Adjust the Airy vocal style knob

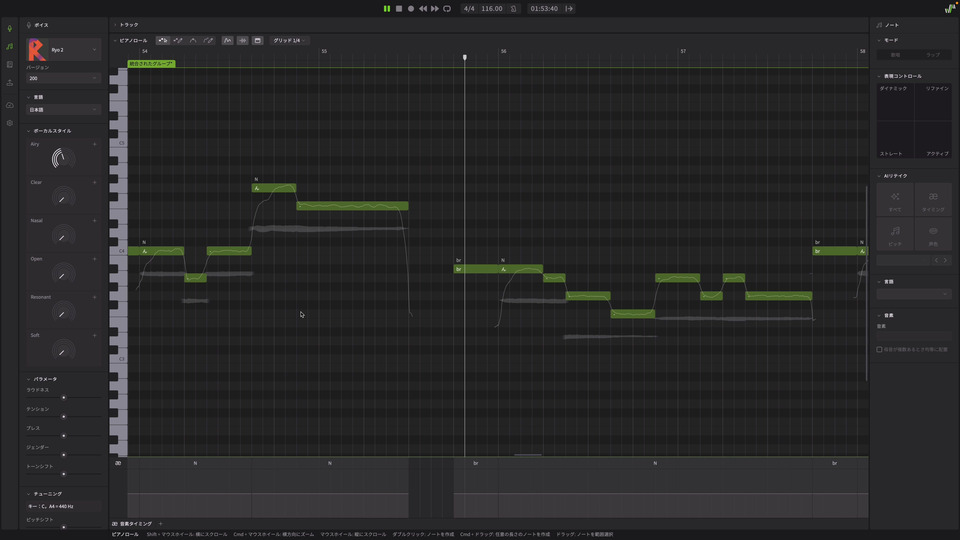tap(63, 159)
